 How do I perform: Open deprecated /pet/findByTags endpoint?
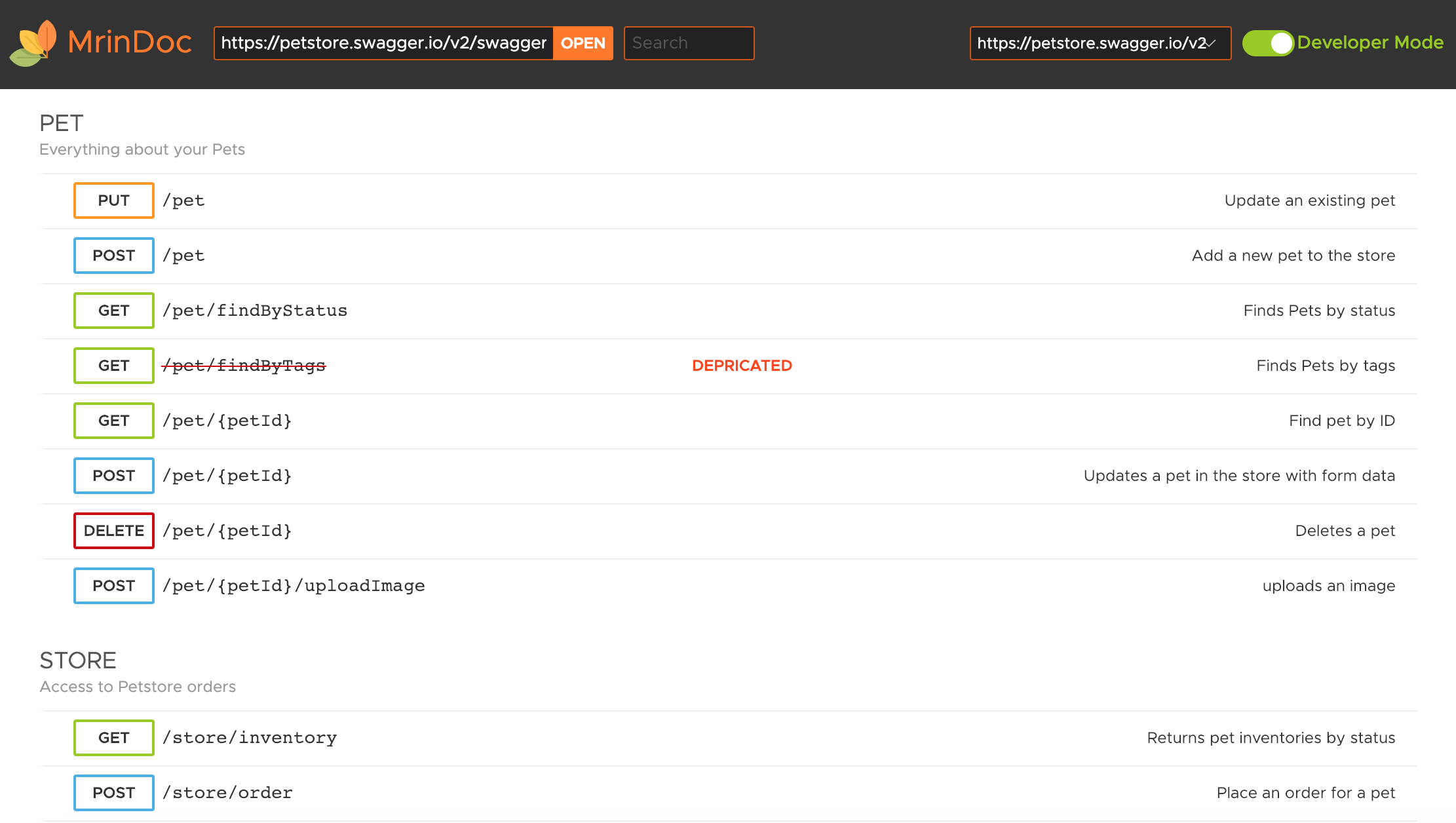pyautogui.click(x=244, y=366)
